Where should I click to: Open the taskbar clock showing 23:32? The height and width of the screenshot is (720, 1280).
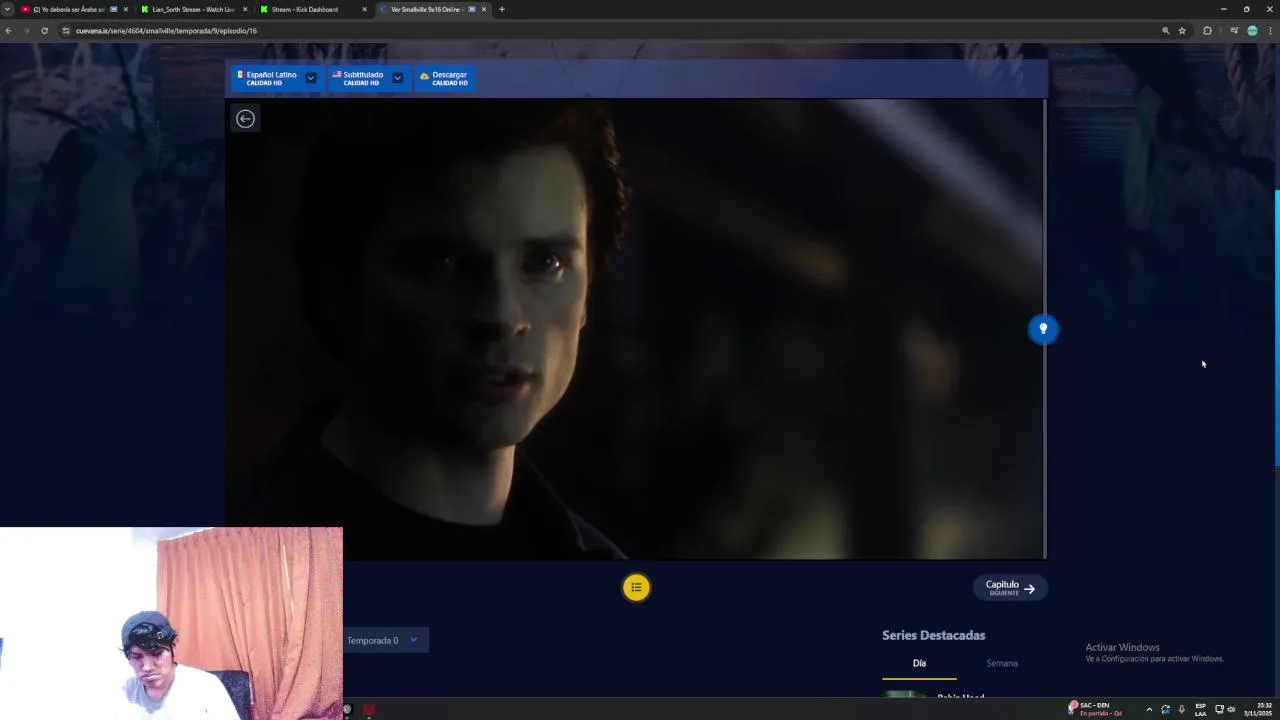click(1258, 709)
